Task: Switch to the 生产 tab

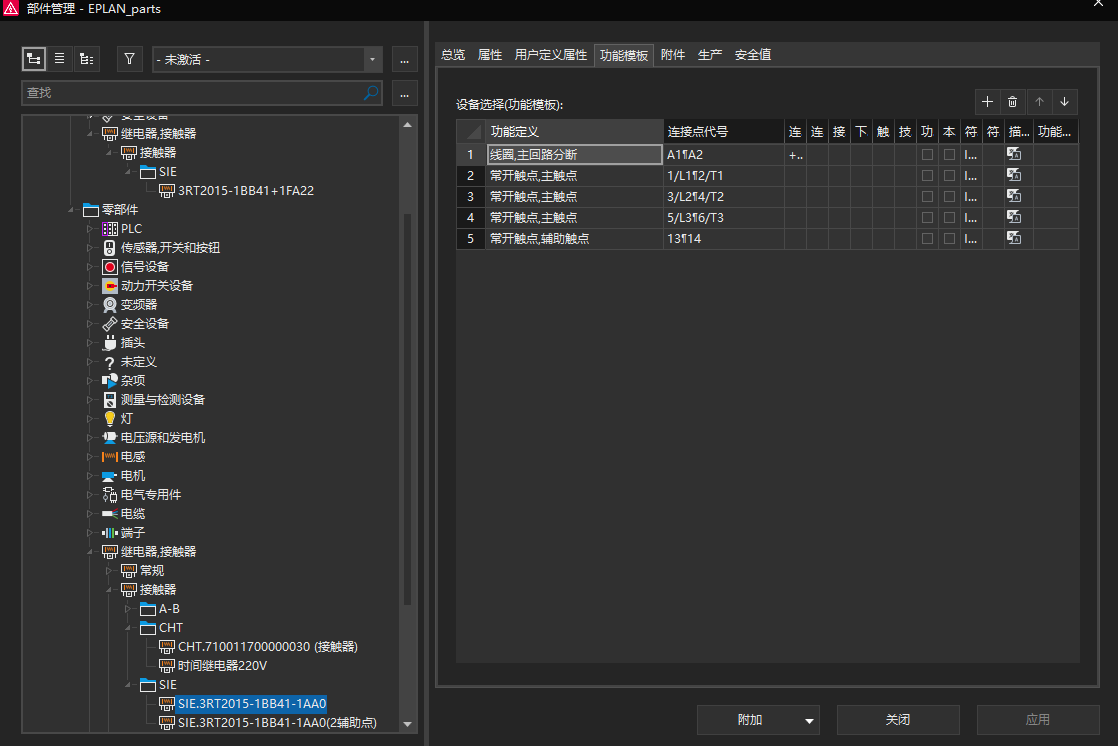Action: (710, 55)
